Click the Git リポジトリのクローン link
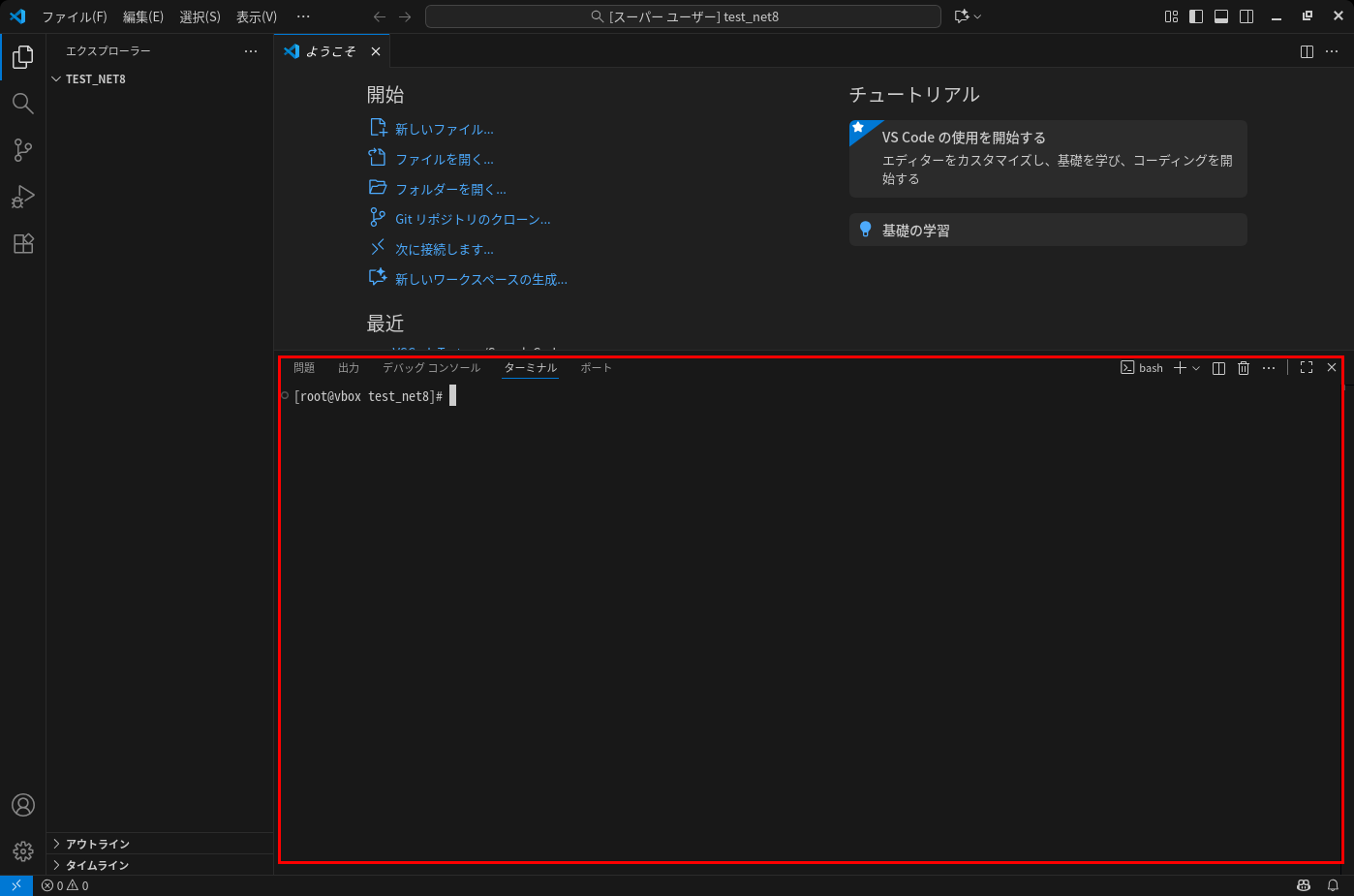1354x896 pixels. (472, 220)
